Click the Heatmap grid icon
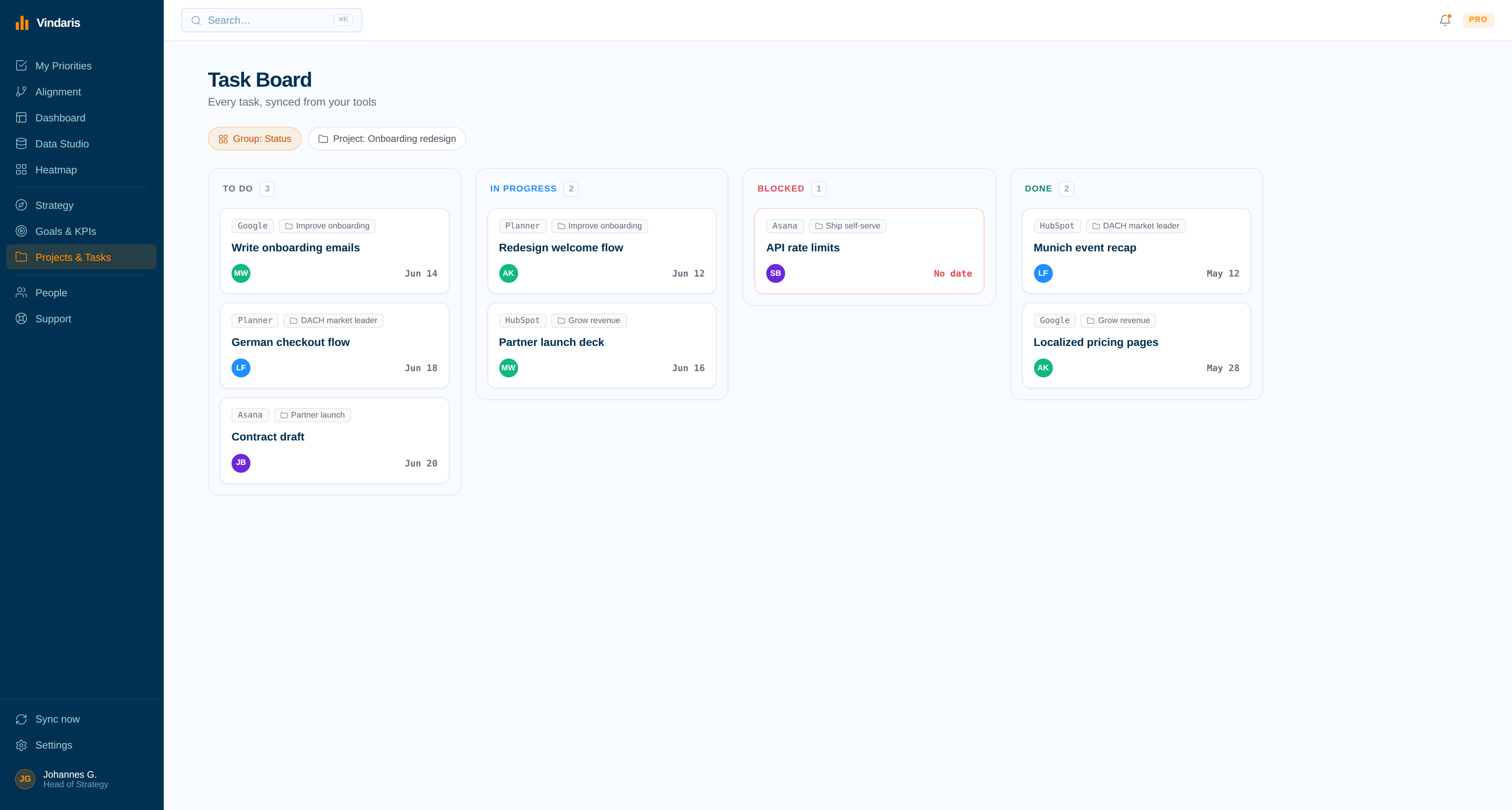 [21, 170]
